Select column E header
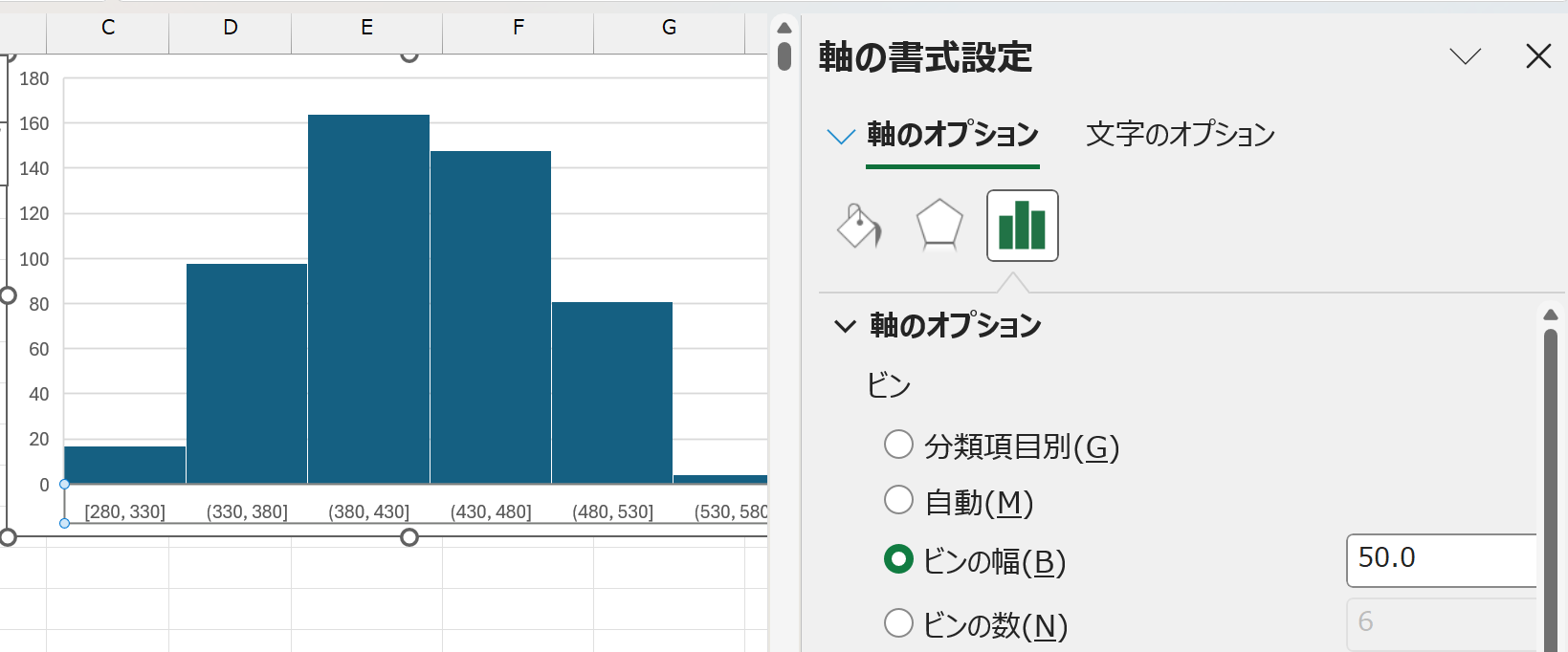This screenshot has width=1568, height=652. coord(366,28)
